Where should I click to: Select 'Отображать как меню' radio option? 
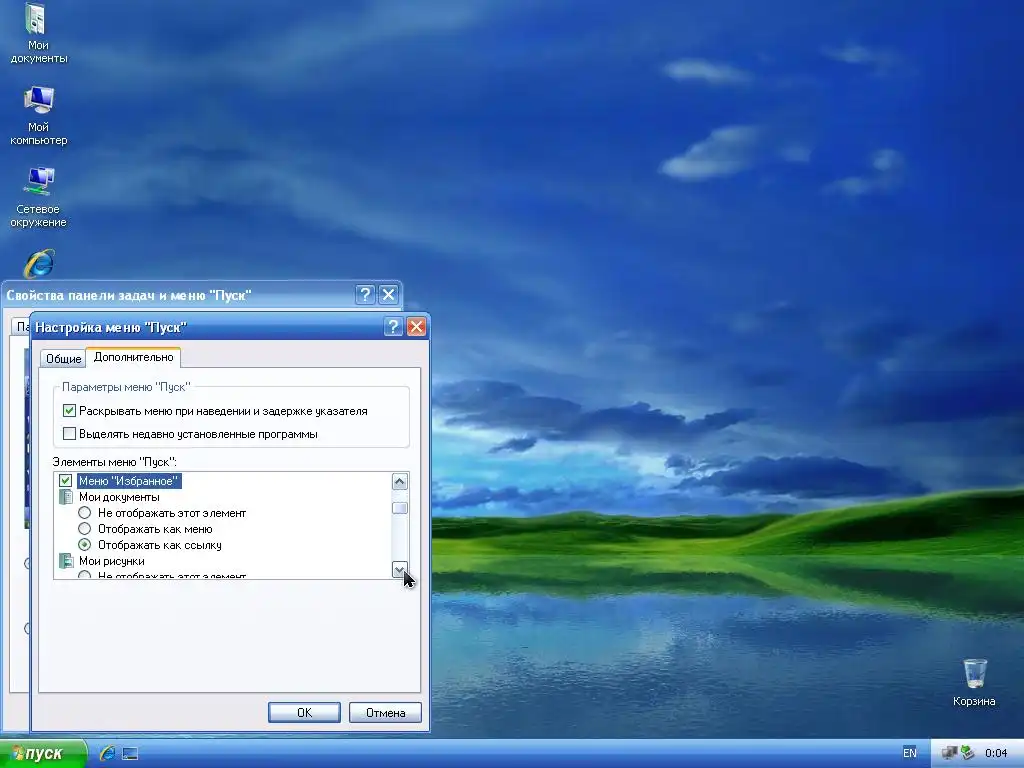coord(84,529)
